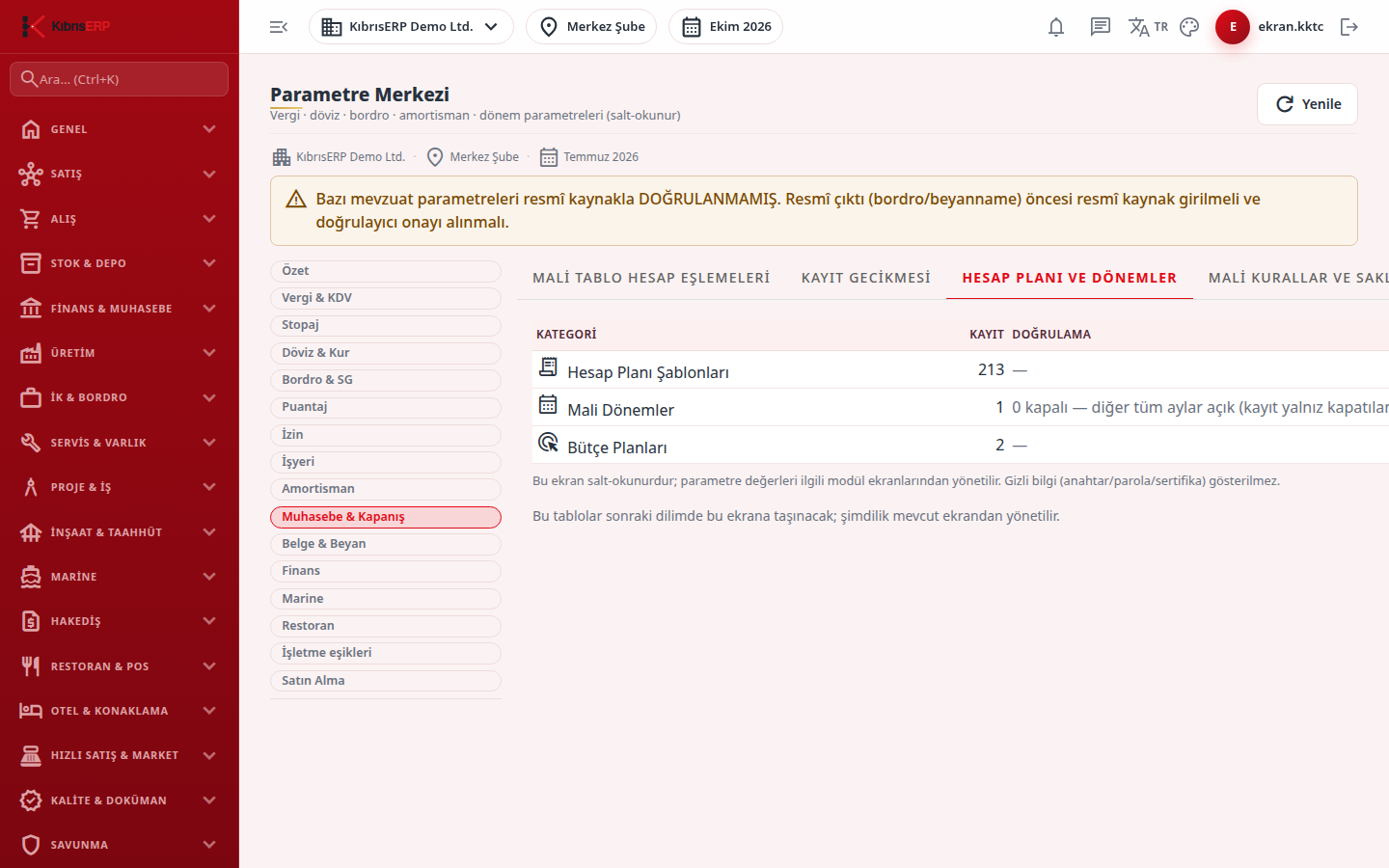
Task: Expand the İnşaat & Taahhüt section
Action: 120,532
